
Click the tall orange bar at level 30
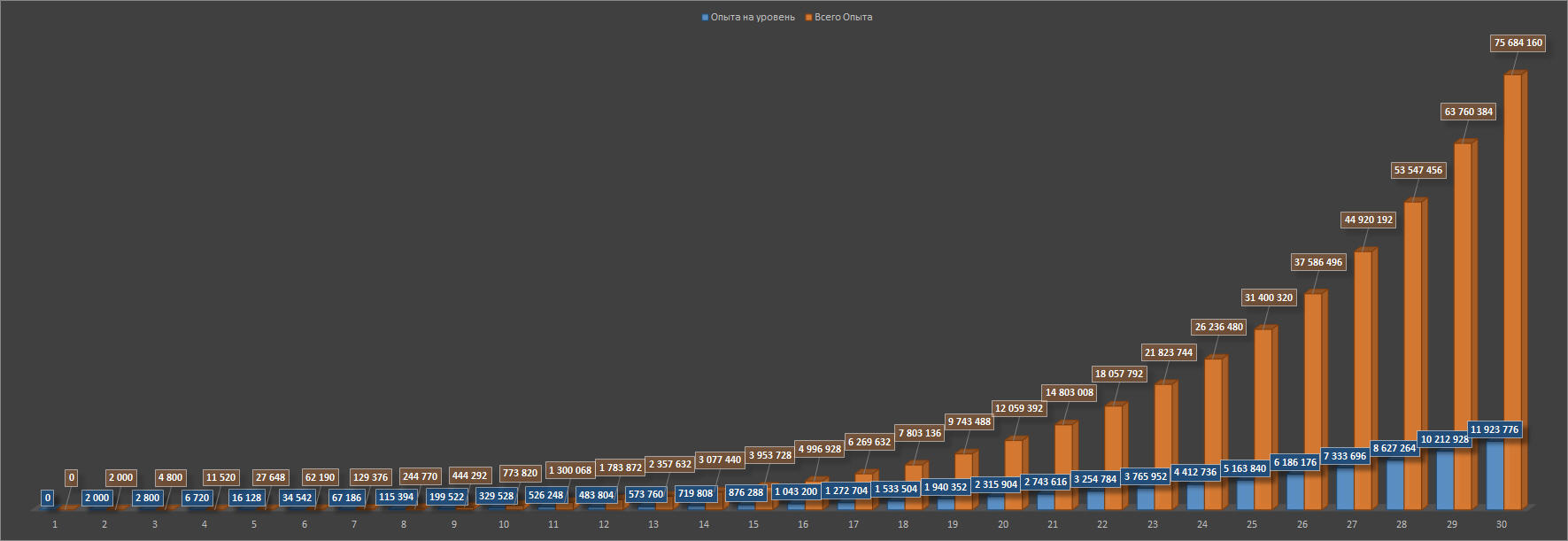(x=1512, y=292)
